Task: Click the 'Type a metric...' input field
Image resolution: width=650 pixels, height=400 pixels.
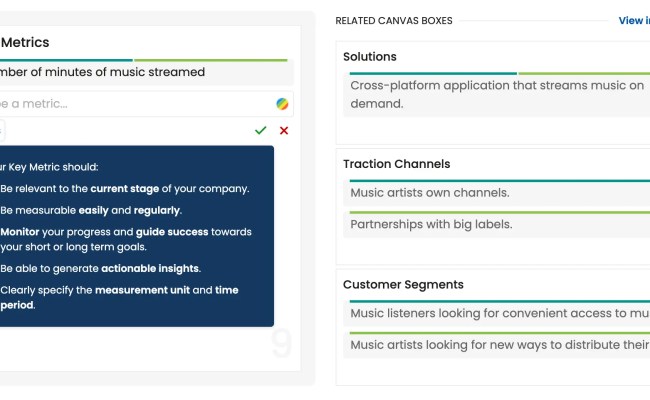Action: (x=135, y=104)
